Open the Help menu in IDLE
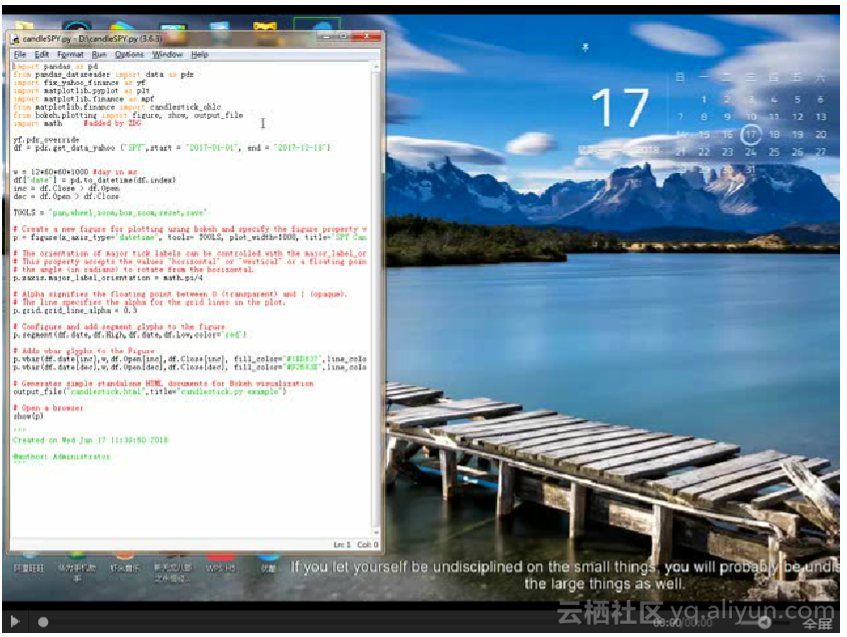The image size is (847, 637). point(199,55)
